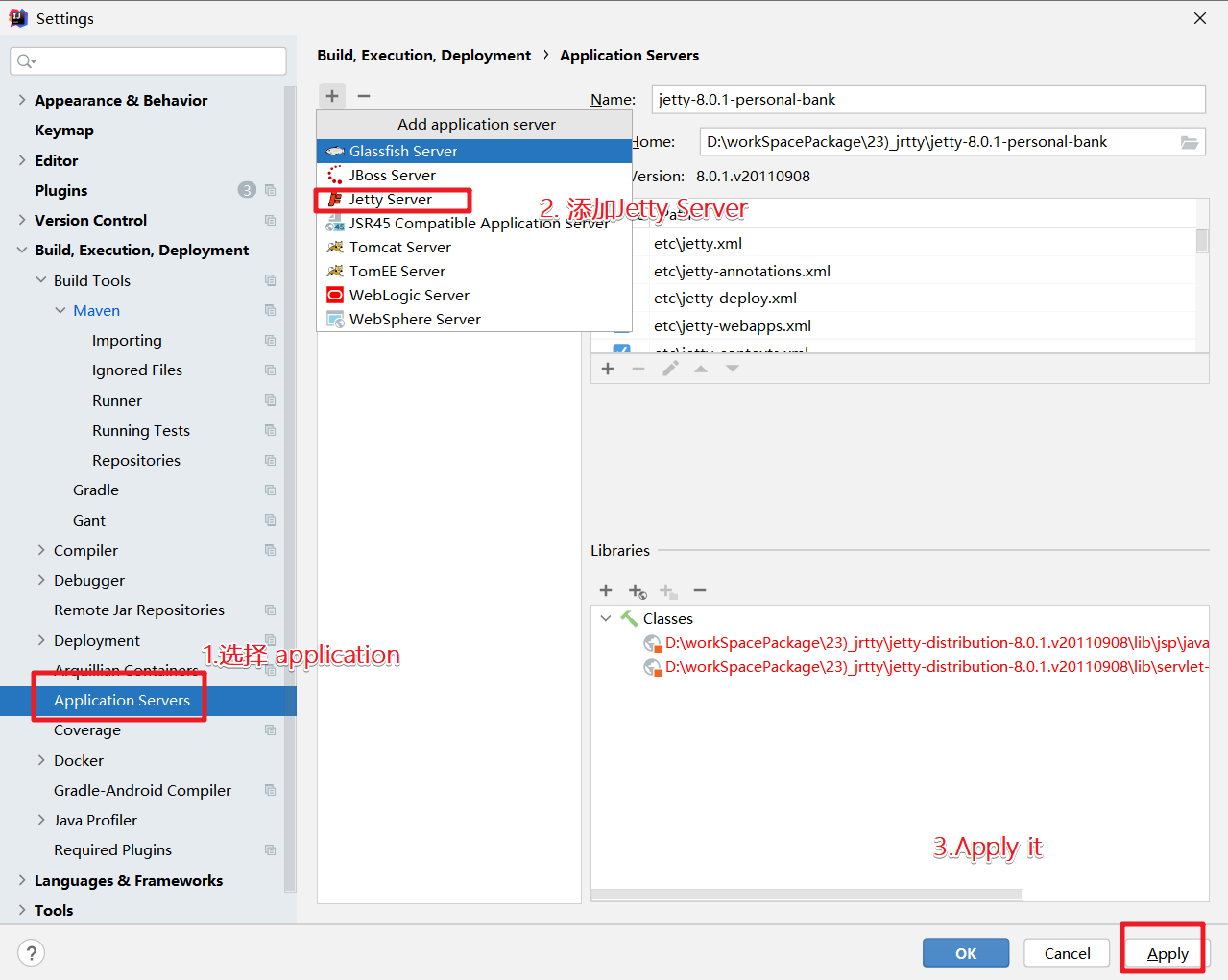Choose JBoss Server from the popup list
The height and width of the screenshot is (980, 1228).
click(474, 175)
